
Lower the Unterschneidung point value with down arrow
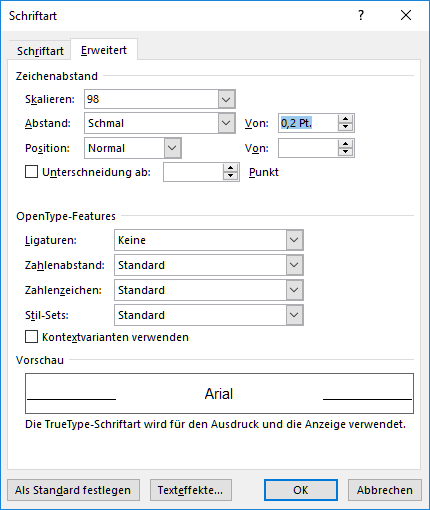pos(230,176)
